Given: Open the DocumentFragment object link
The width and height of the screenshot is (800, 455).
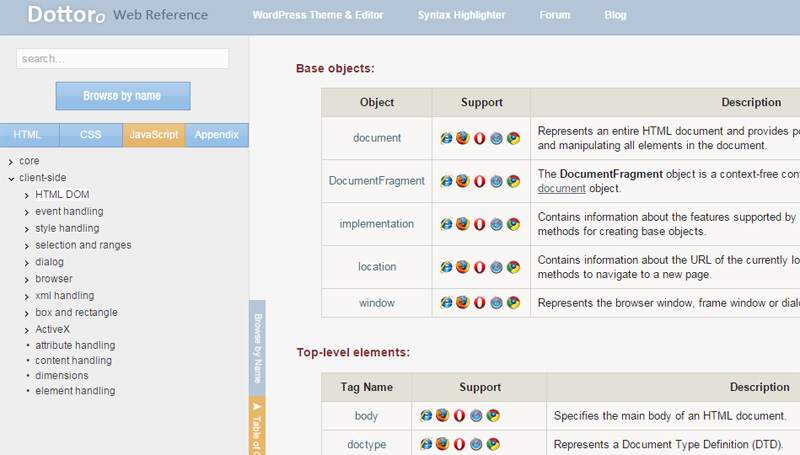Looking at the screenshot, I should click(377, 181).
